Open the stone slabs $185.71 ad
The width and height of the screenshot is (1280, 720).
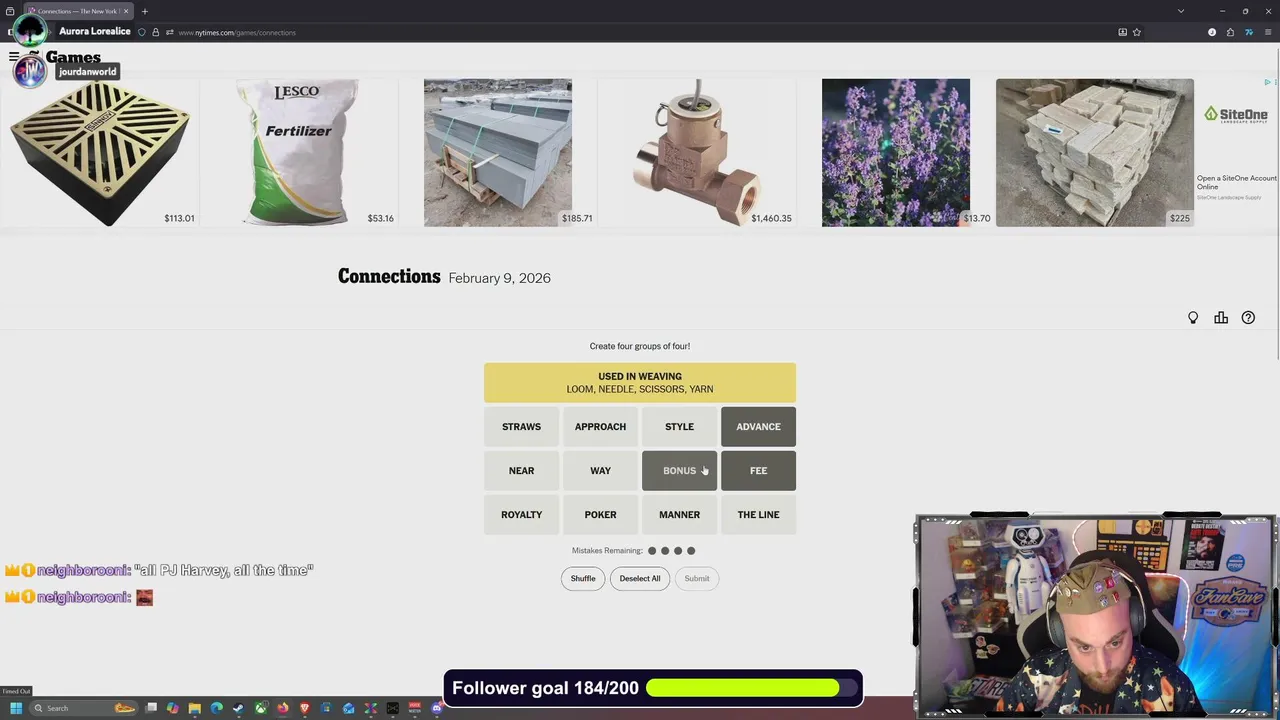pyautogui.click(x=498, y=153)
